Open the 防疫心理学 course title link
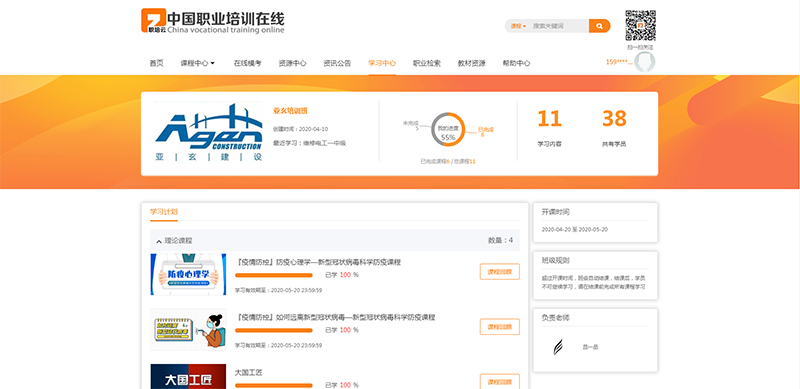The height and width of the screenshot is (389, 800). point(318,262)
